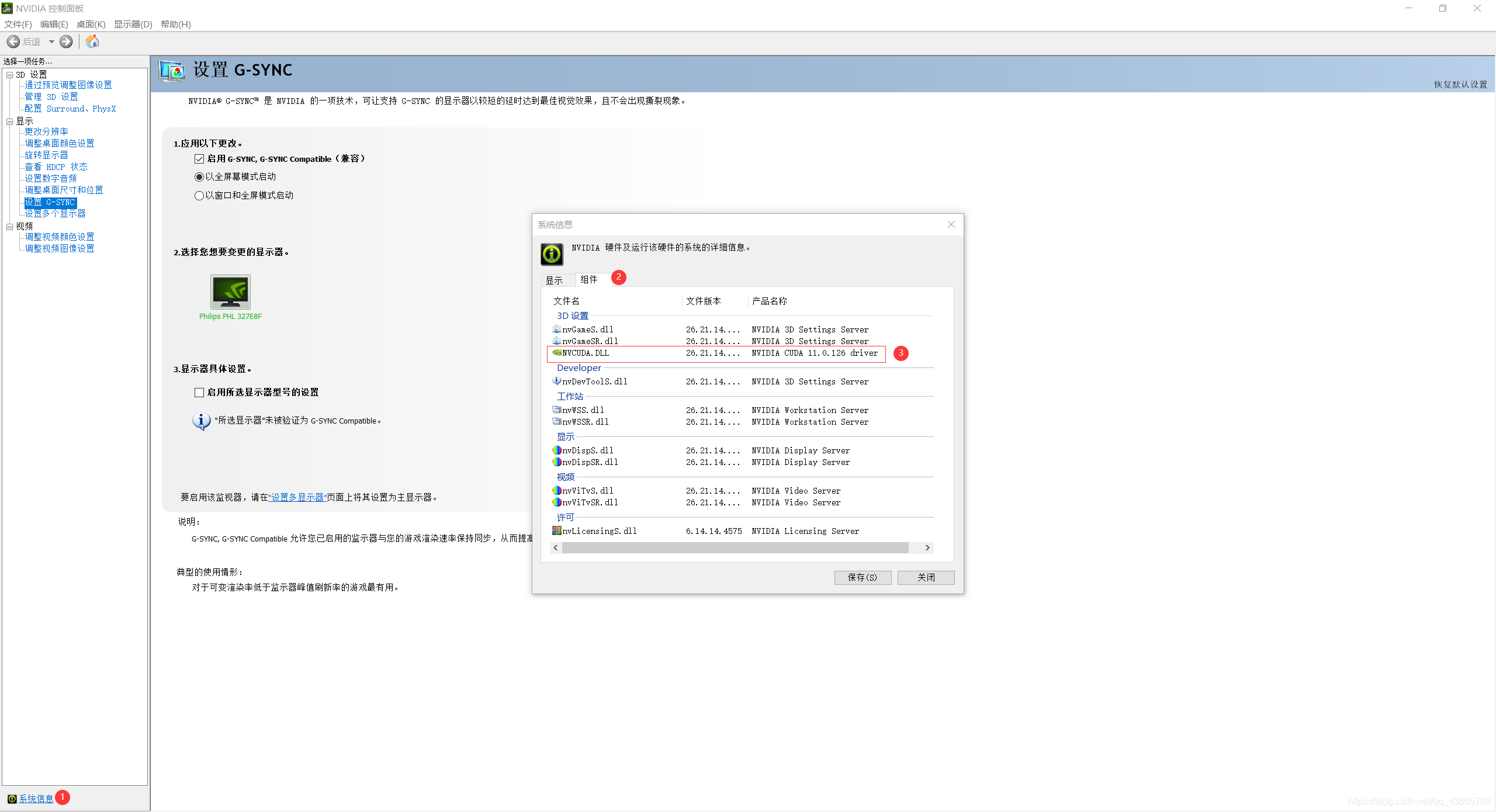Select windowed and full screen mode radio

[199, 196]
